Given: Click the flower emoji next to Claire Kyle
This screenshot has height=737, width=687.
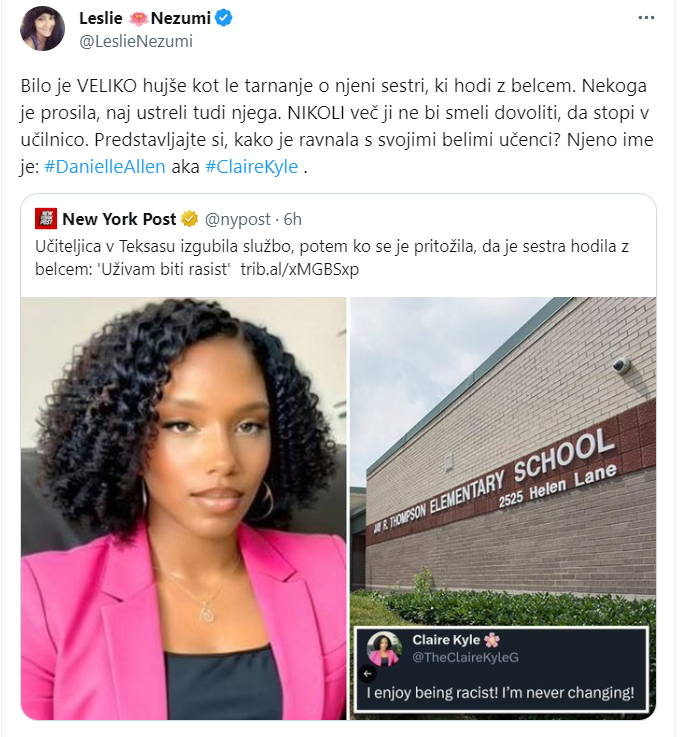Looking at the screenshot, I should click(492, 640).
